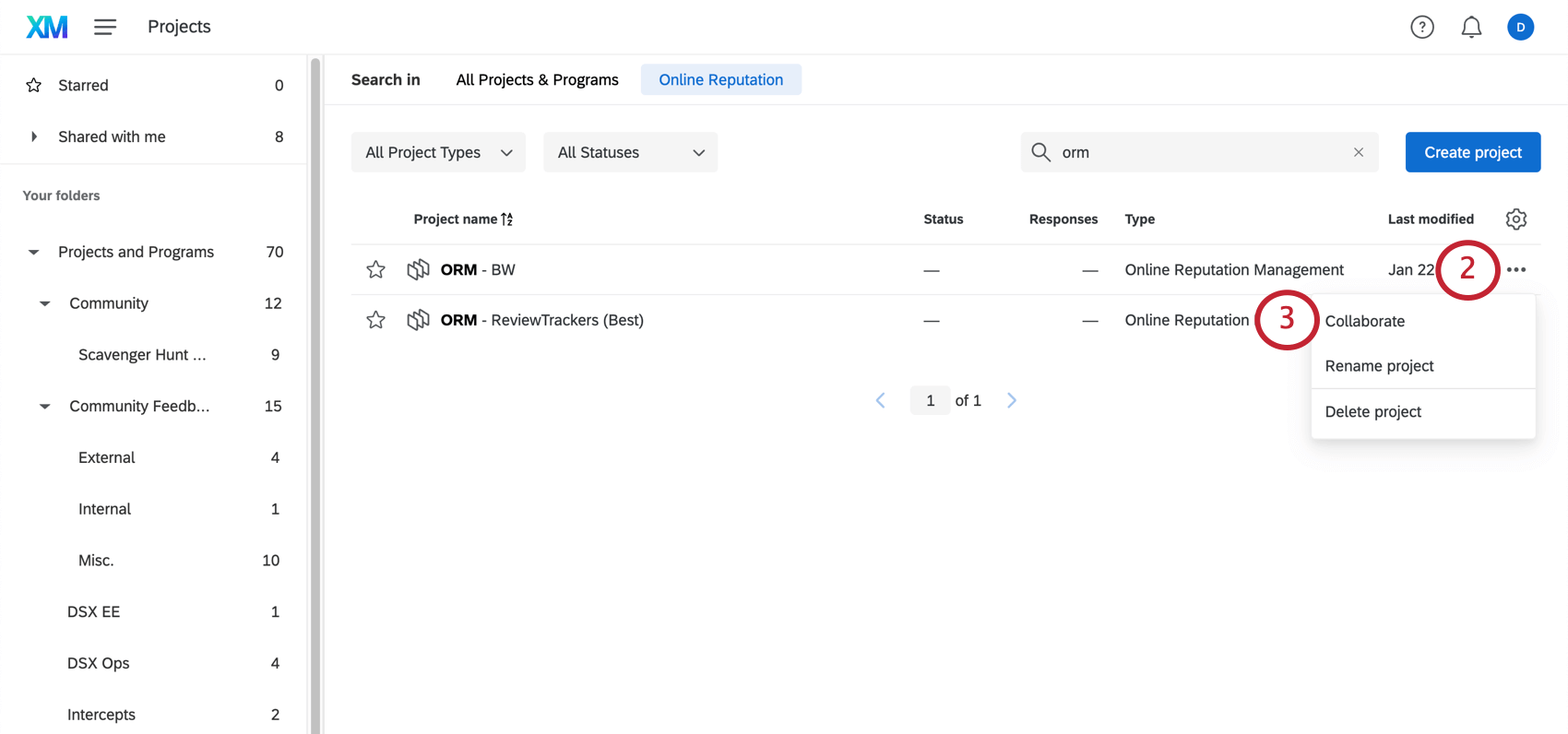Screen dimensions: 1568x734
Task: Clear the search field text
Action: click(x=1358, y=152)
